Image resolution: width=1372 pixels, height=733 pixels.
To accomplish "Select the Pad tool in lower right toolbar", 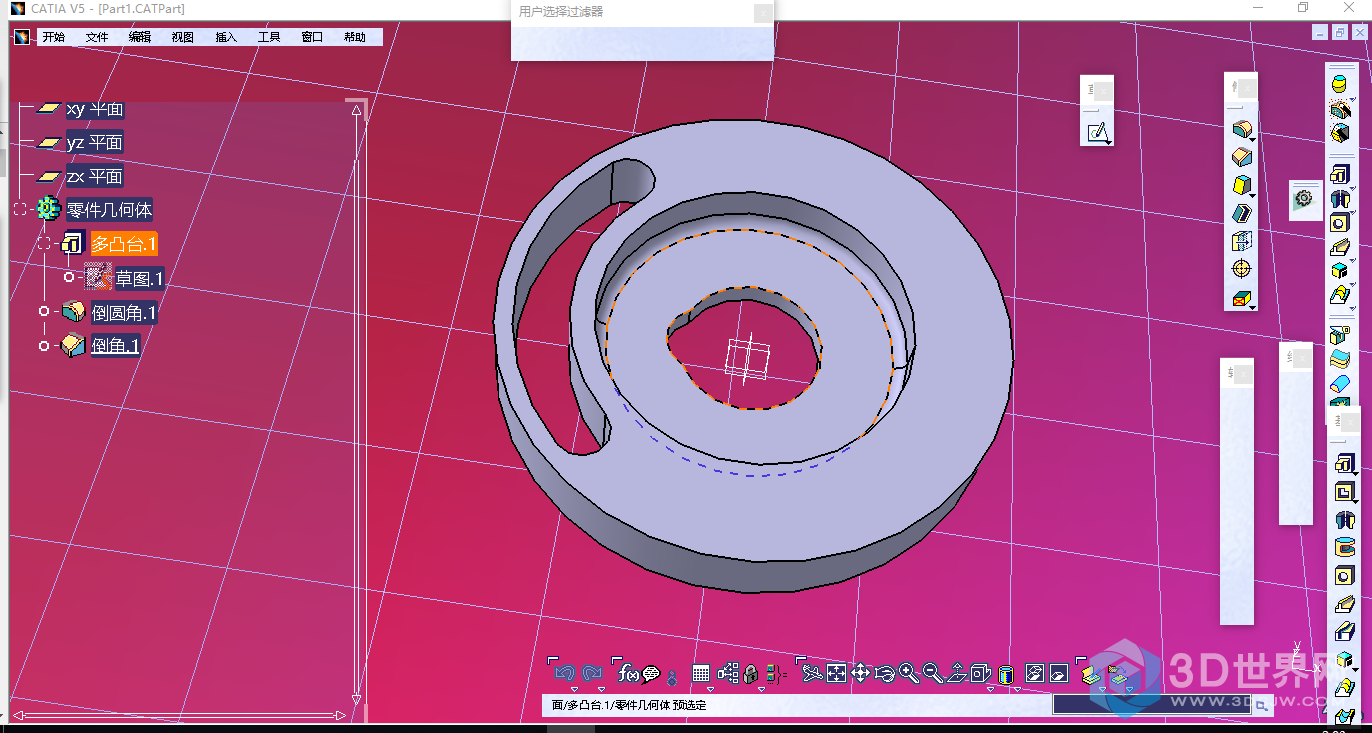I will click(x=1345, y=463).
